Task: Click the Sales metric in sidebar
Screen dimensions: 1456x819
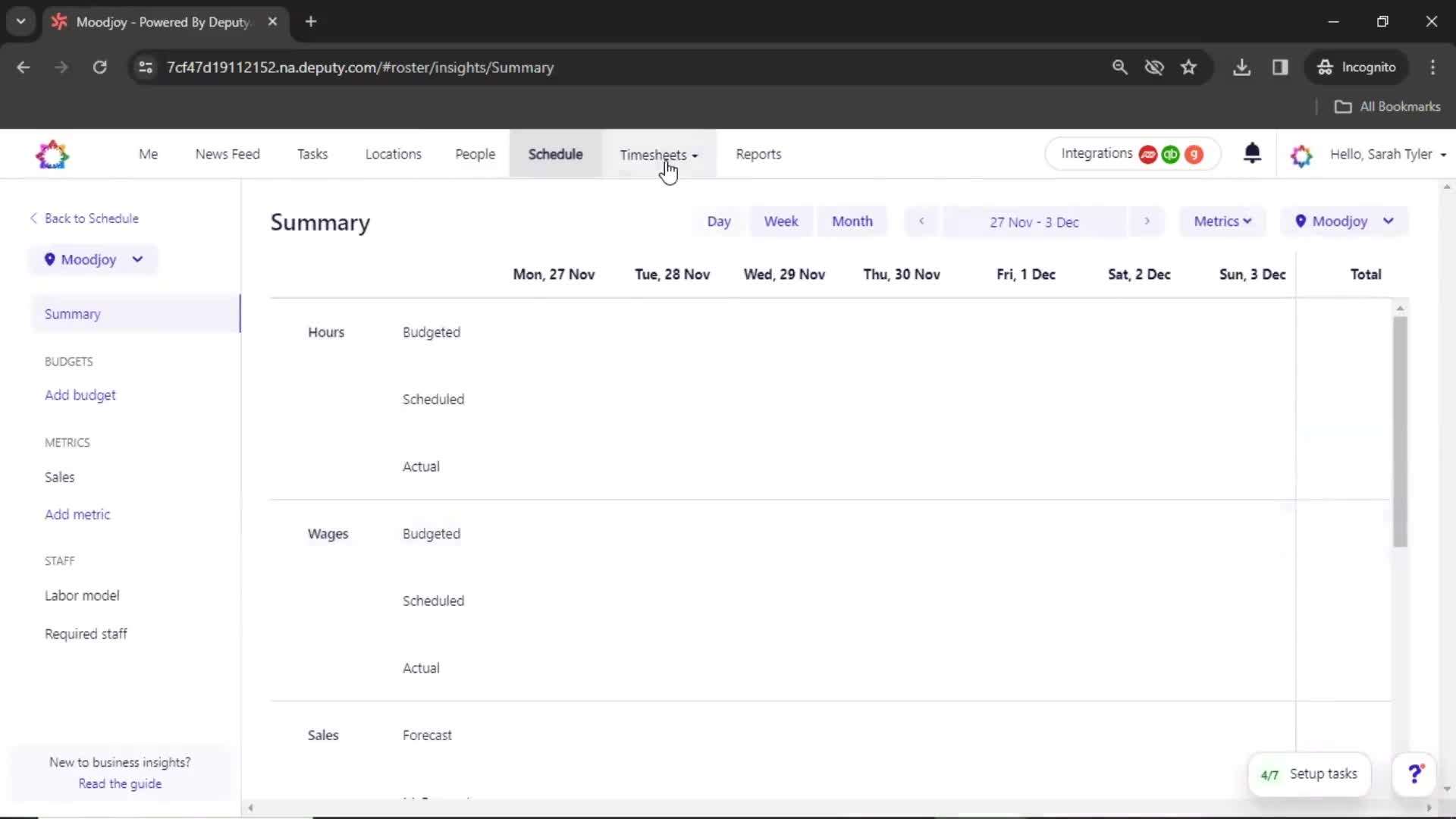Action: pyautogui.click(x=60, y=477)
